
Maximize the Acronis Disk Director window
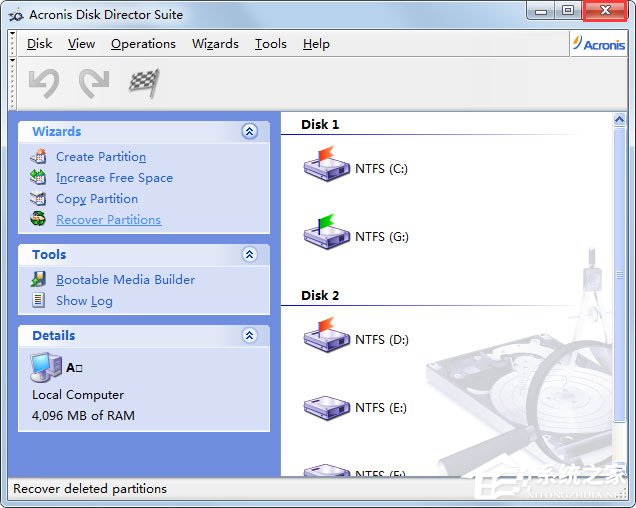(x=568, y=11)
